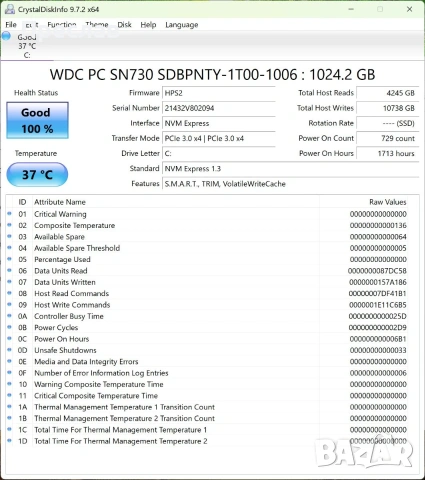Click the CrystalDiskInfo app icon in title bar
Screen dimensions: 425x480
pyautogui.click(x=10, y=9)
